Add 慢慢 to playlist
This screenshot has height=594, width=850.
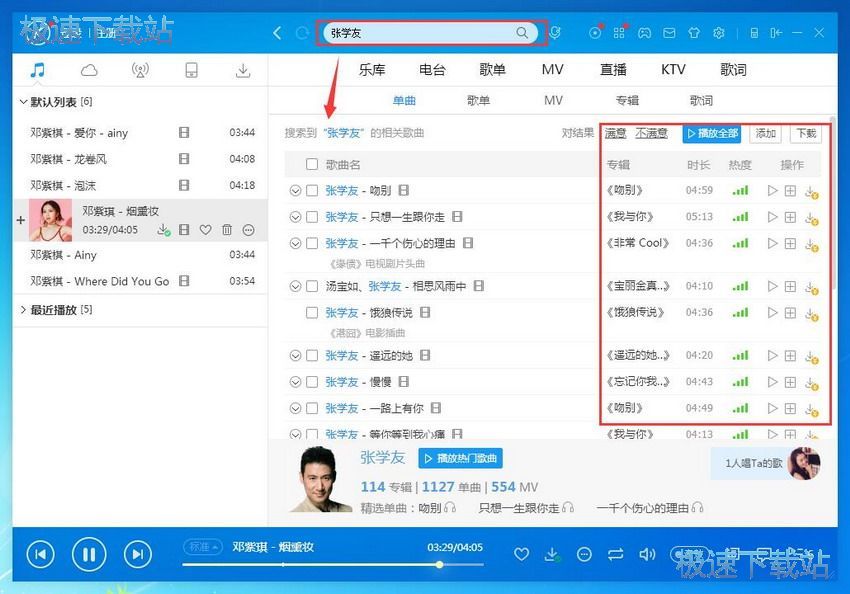[790, 382]
